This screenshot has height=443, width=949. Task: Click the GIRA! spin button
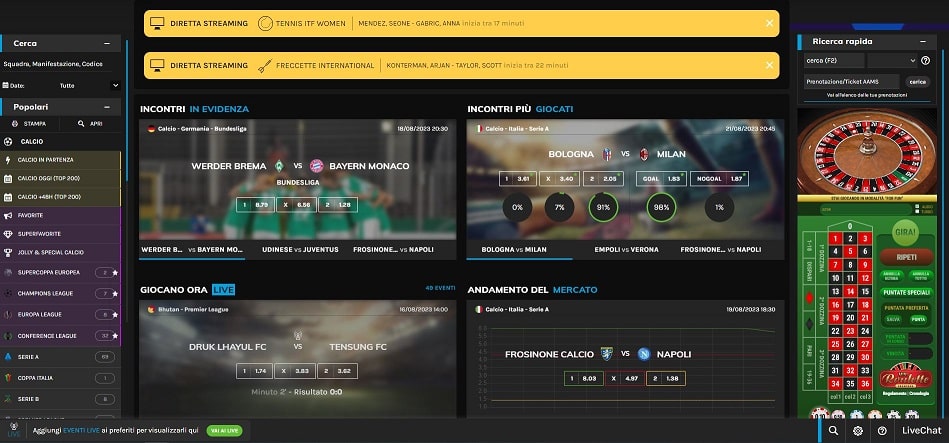click(x=904, y=232)
